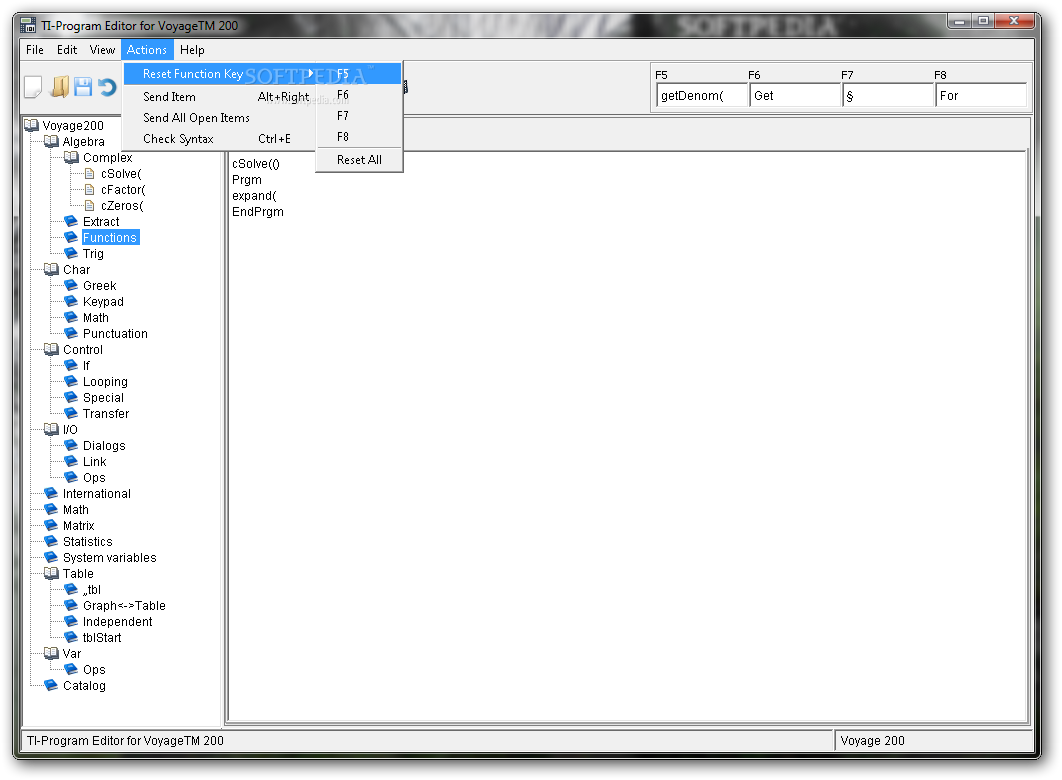Click the Link book icon

(70, 461)
